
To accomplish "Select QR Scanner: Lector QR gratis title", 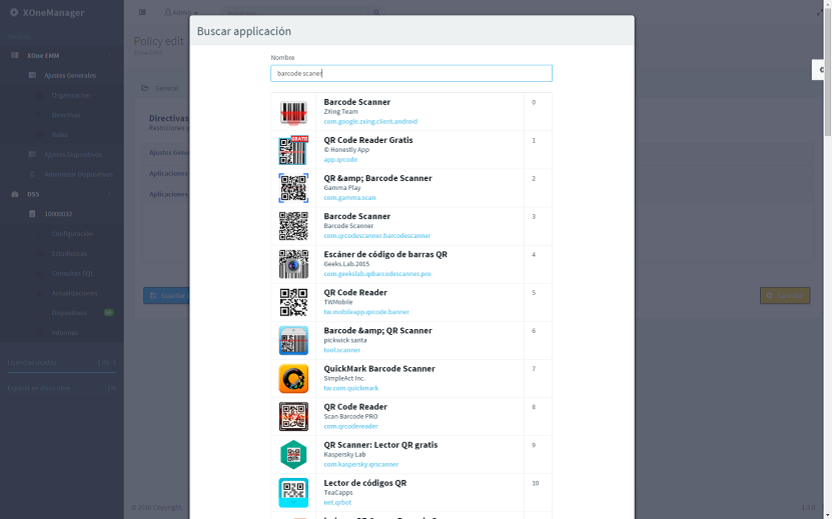I will point(380,445).
